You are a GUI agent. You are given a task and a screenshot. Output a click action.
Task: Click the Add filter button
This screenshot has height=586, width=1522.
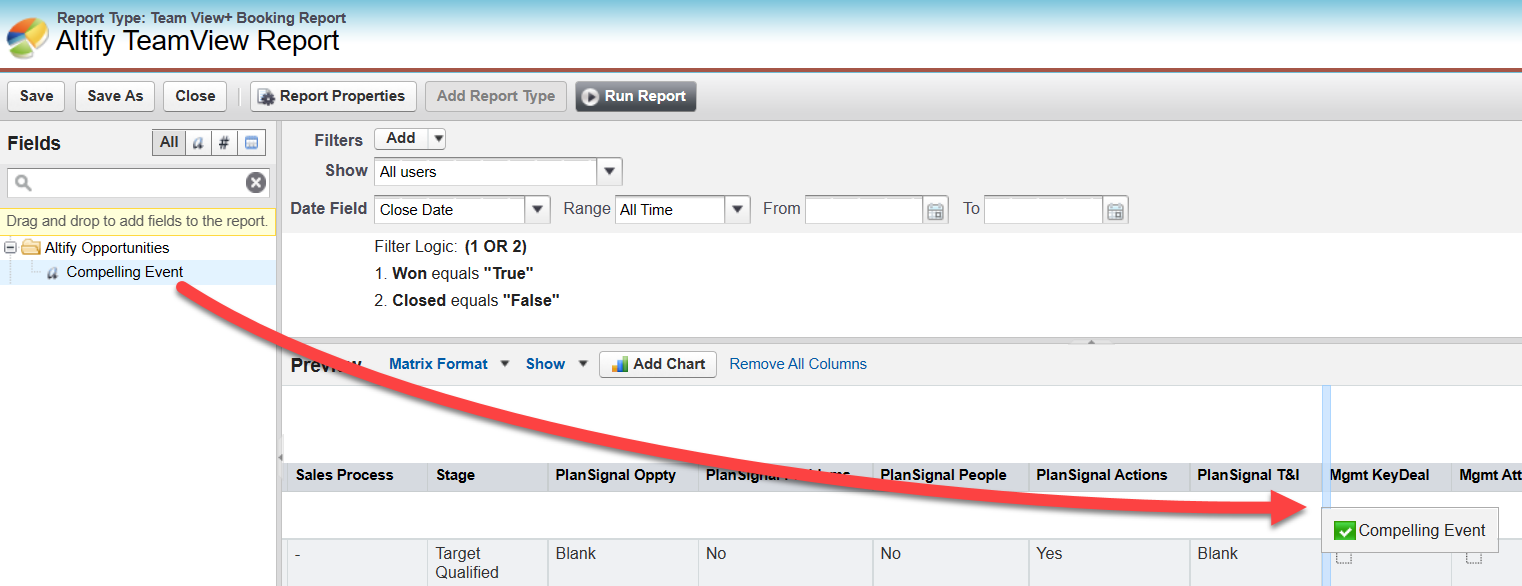(401, 139)
